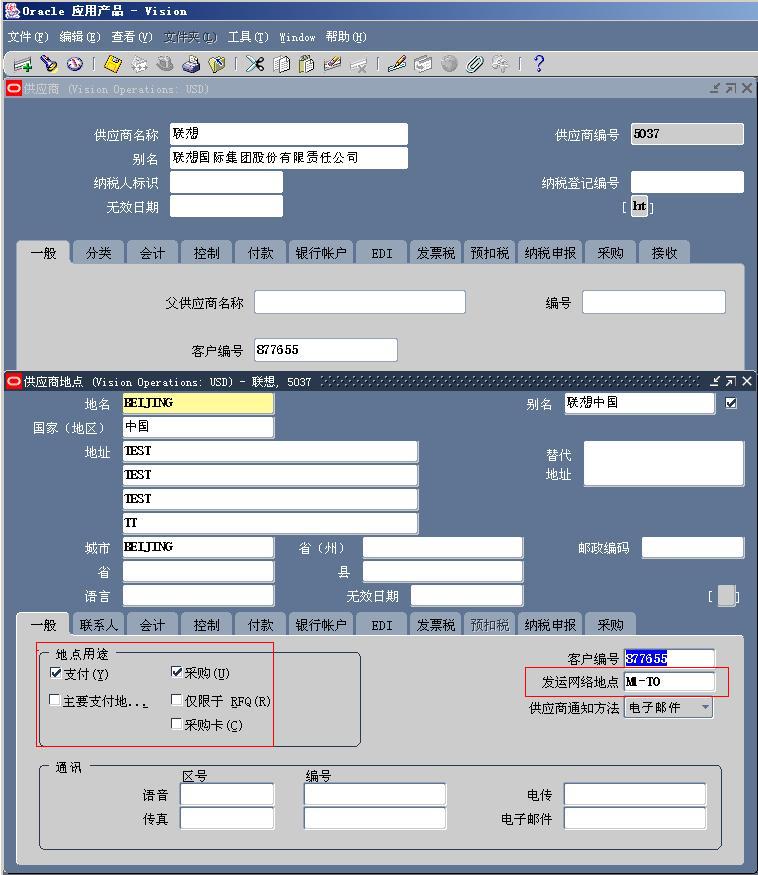This screenshot has width=758, height=875.
Task: Open 联系人 tab in 供应商地点 window
Action: pos(98,625)
